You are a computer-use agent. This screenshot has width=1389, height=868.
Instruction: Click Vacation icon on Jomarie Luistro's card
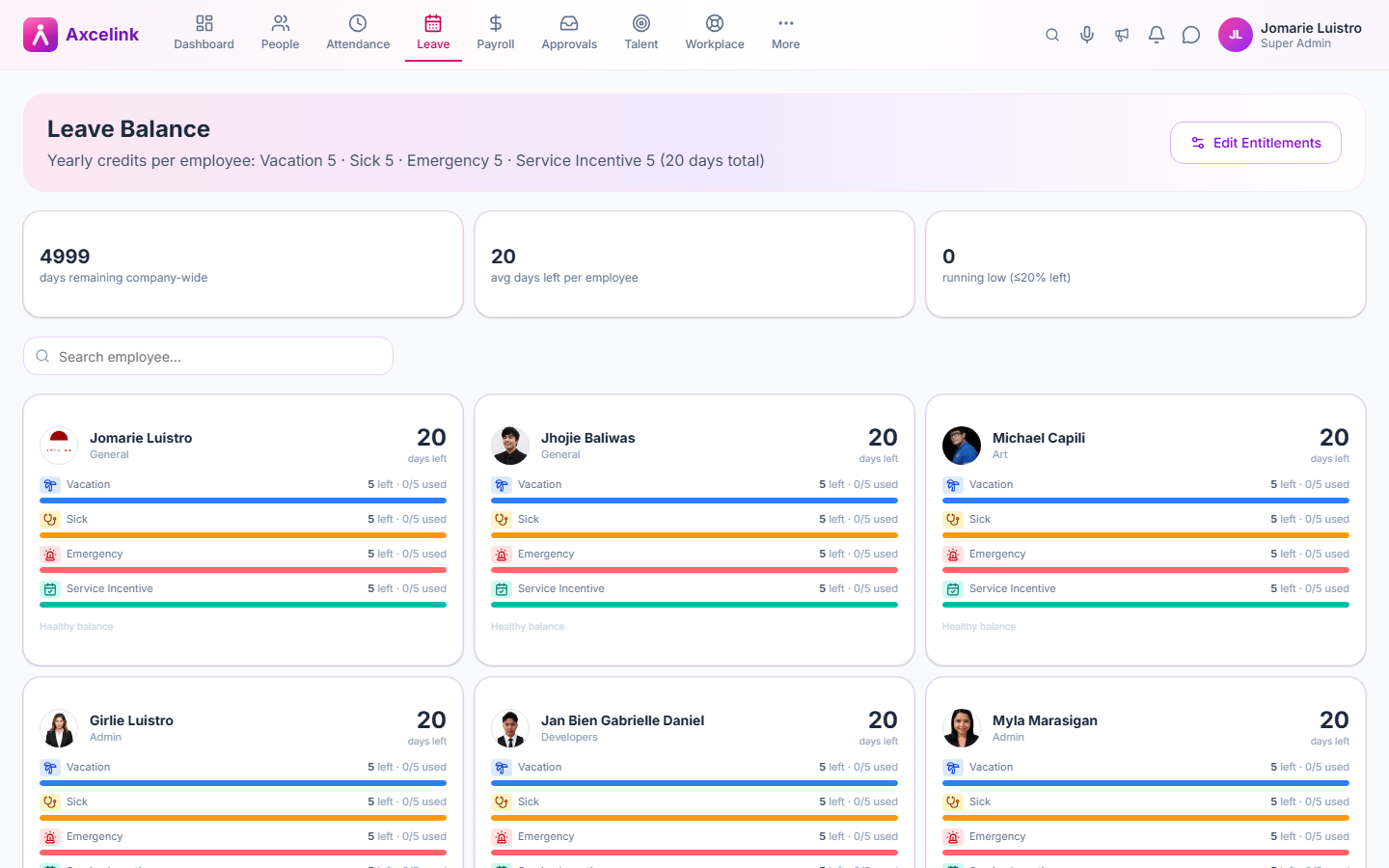pyautogui.click(x=50, y=485)
